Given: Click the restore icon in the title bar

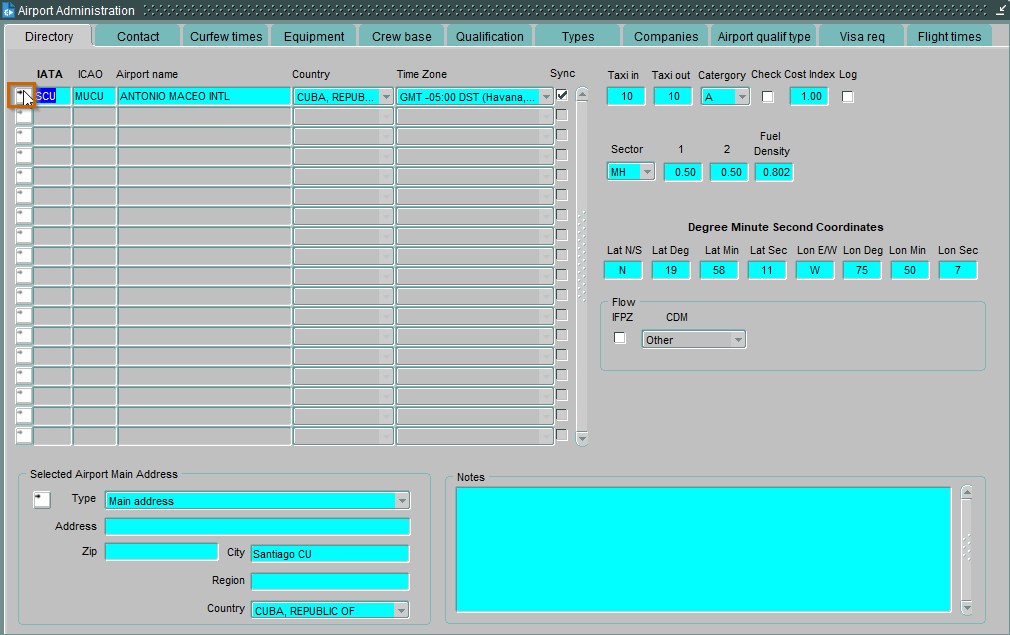Looking at the screenshot, I should pyautogui.click(x=1001, y=10).
